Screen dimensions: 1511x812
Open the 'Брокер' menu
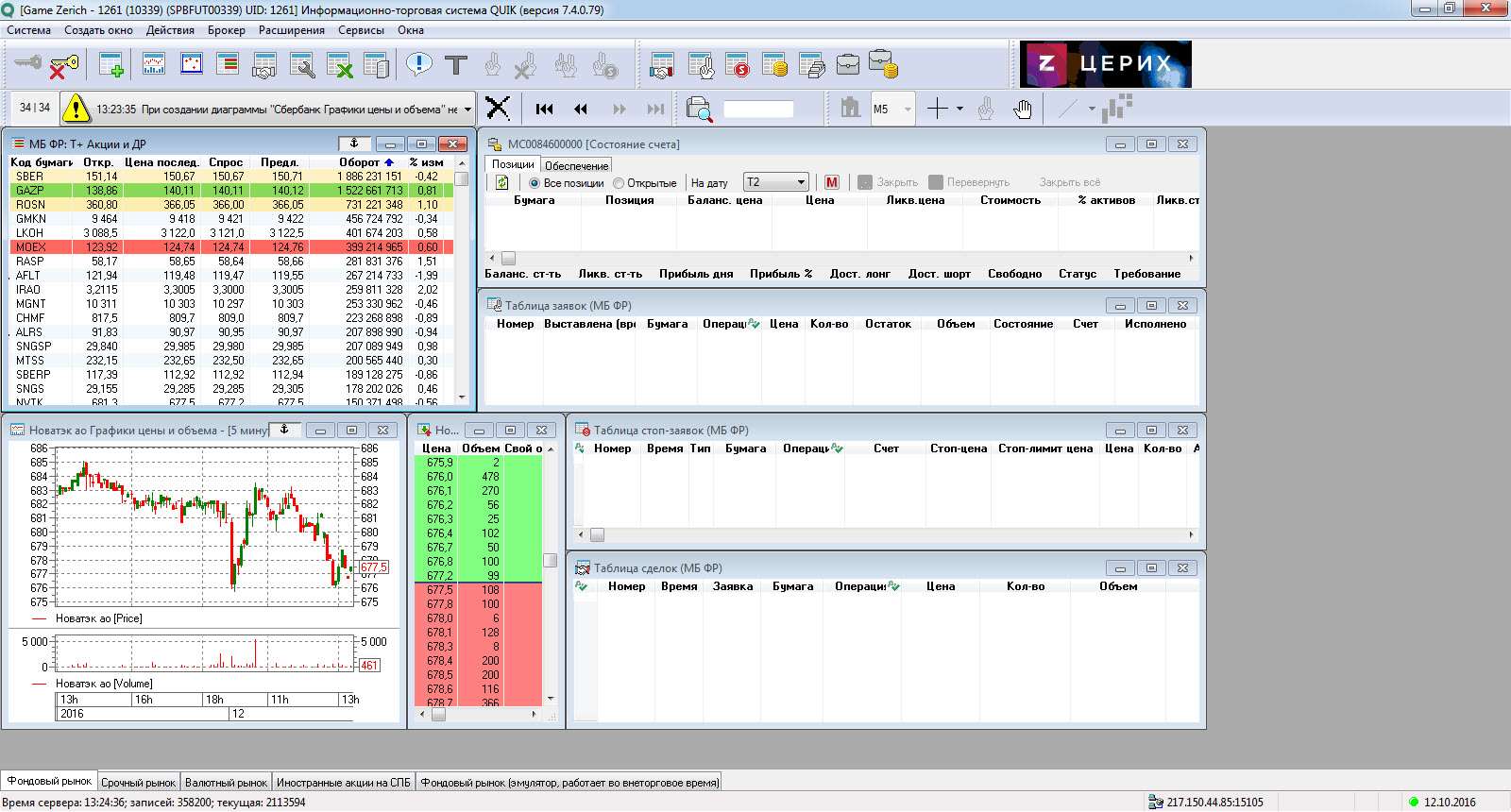(226, 30)
